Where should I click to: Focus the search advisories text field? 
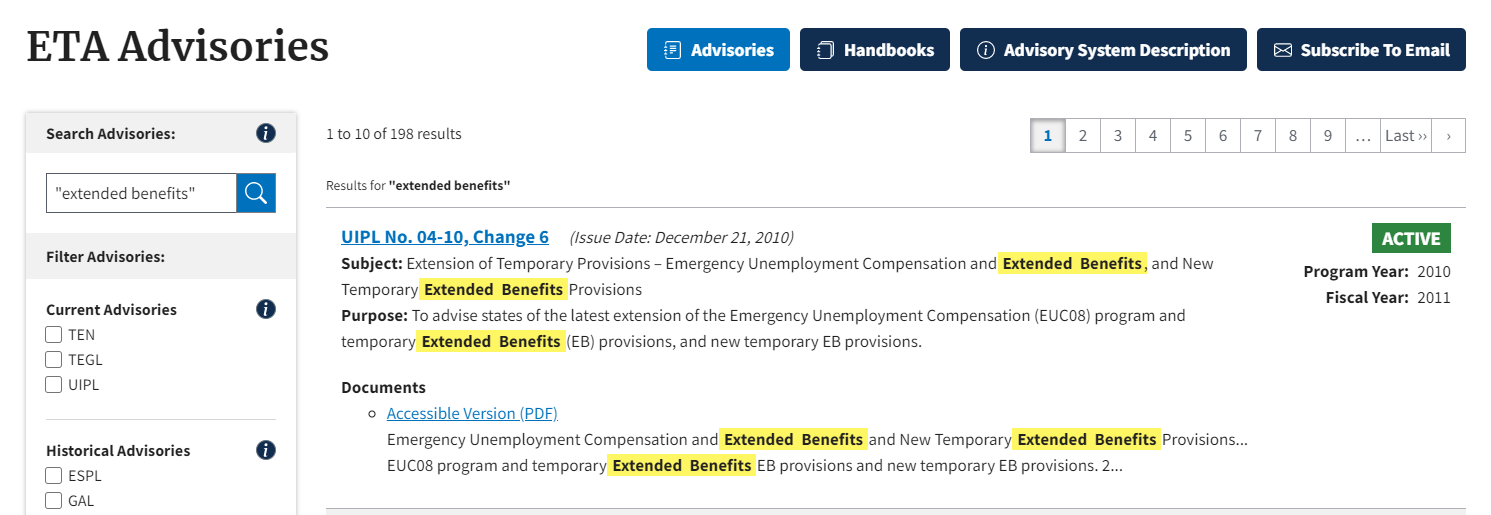coord(141,193)
